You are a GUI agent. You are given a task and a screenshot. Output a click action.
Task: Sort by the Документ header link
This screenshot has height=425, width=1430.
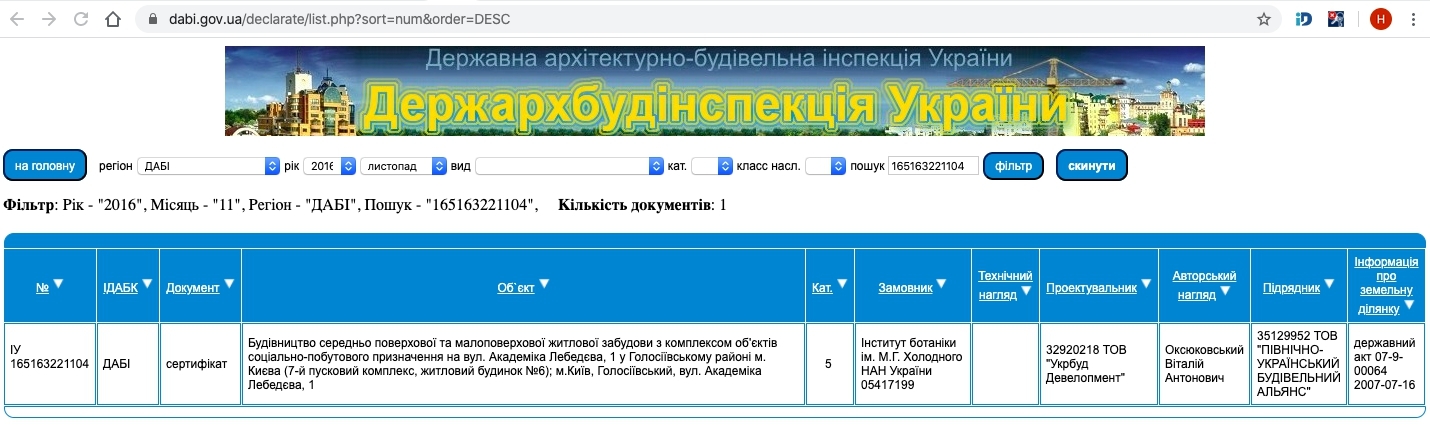tap(193, 288)
